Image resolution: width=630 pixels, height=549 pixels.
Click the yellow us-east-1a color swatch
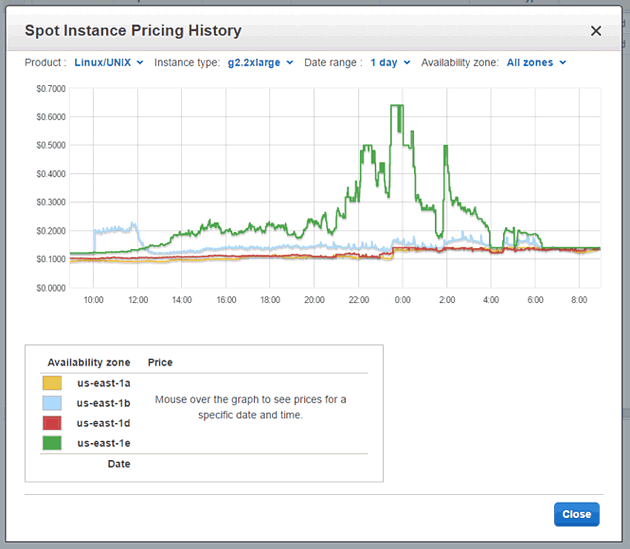(52, 383)
